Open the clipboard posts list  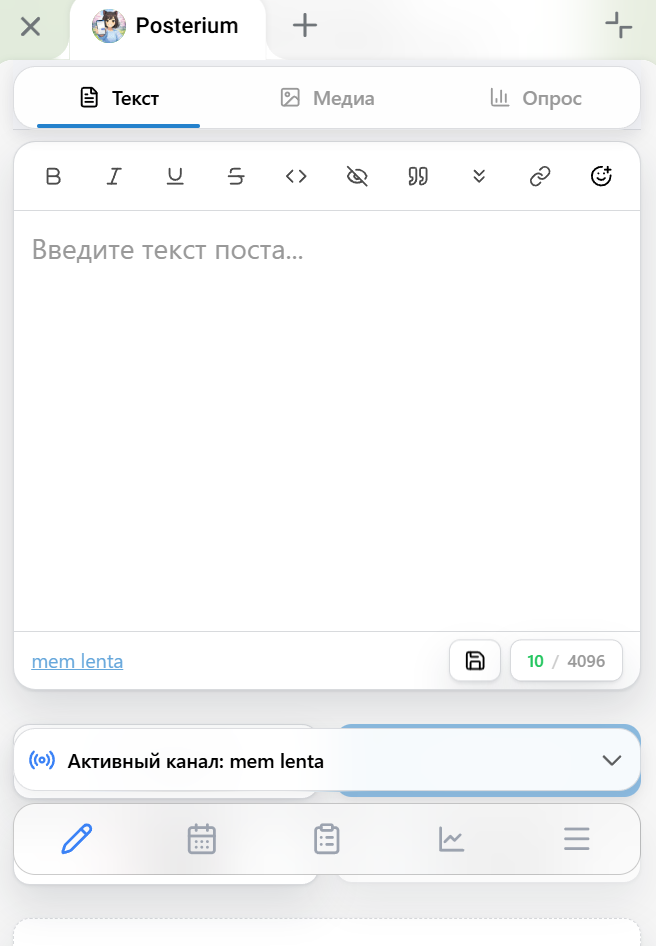(x=326, y=839)
